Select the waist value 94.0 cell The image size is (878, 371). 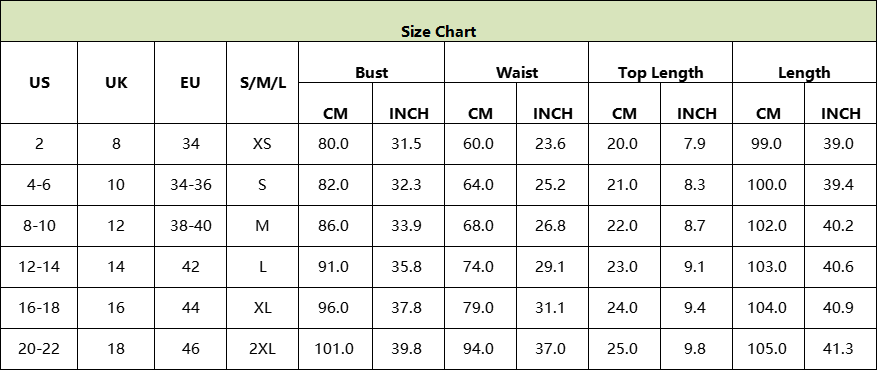tap(480, 349)
